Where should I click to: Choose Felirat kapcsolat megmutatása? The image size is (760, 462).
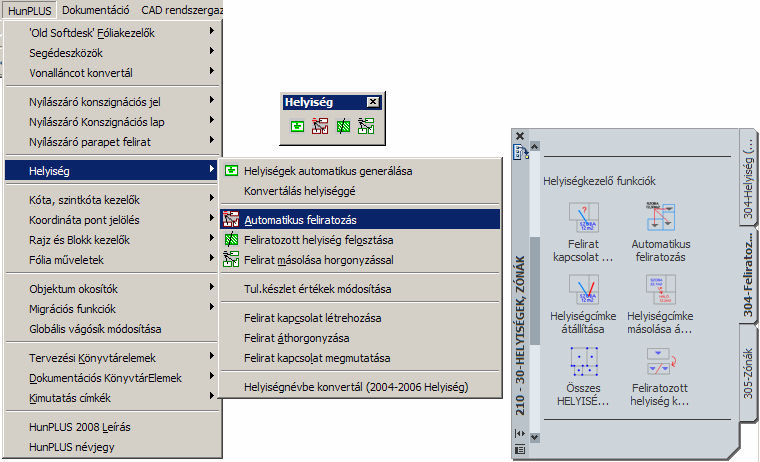[360, 358]
